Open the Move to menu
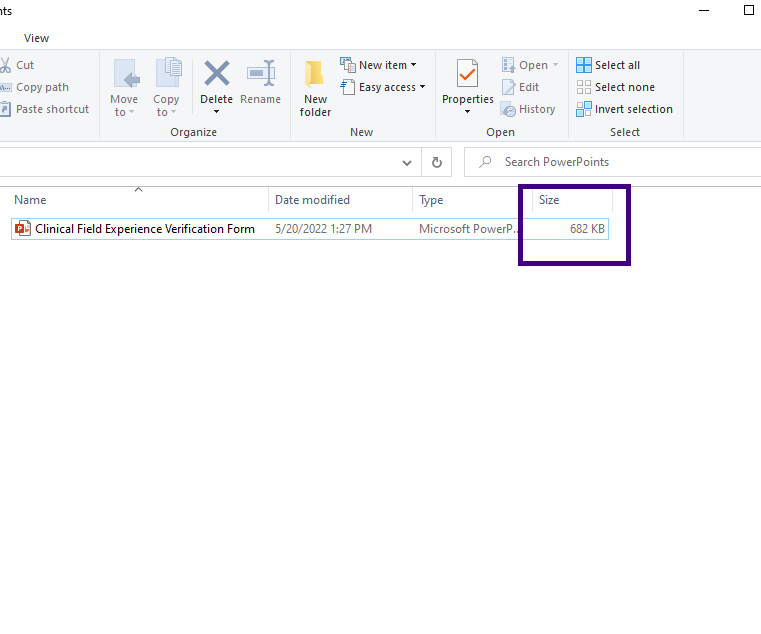The image size is (761, 634). [x=124, y=87]
